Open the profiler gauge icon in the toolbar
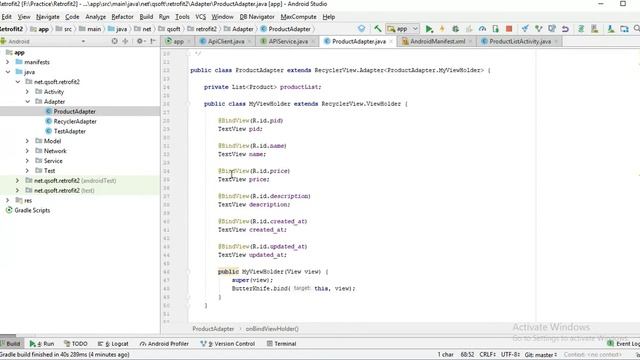This screenshot has height=360, width=640. pyautogui.click(x=482, y=29)
